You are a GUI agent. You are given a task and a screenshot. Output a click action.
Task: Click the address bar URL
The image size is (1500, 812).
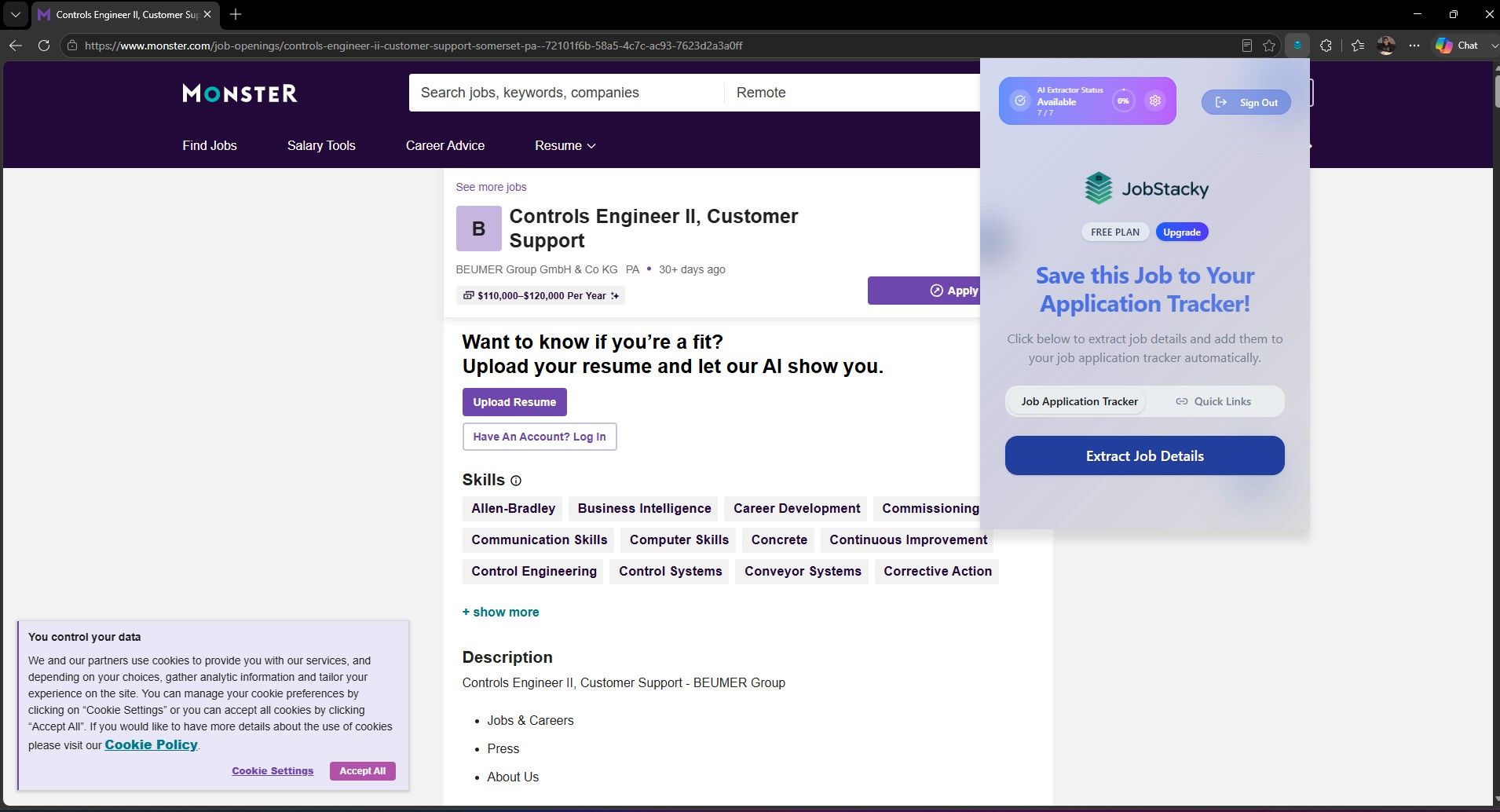(413, 46)
